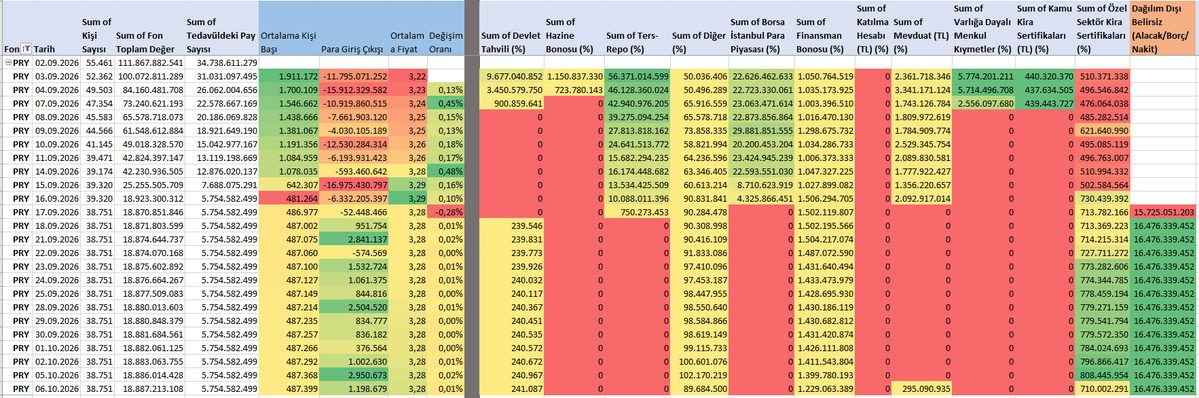Image resolution: width=1199 pixels, height=398 pixels.
Task: Click Mevduat value 295.090.935
Action: pyautogui.click(x=921, y=390)
